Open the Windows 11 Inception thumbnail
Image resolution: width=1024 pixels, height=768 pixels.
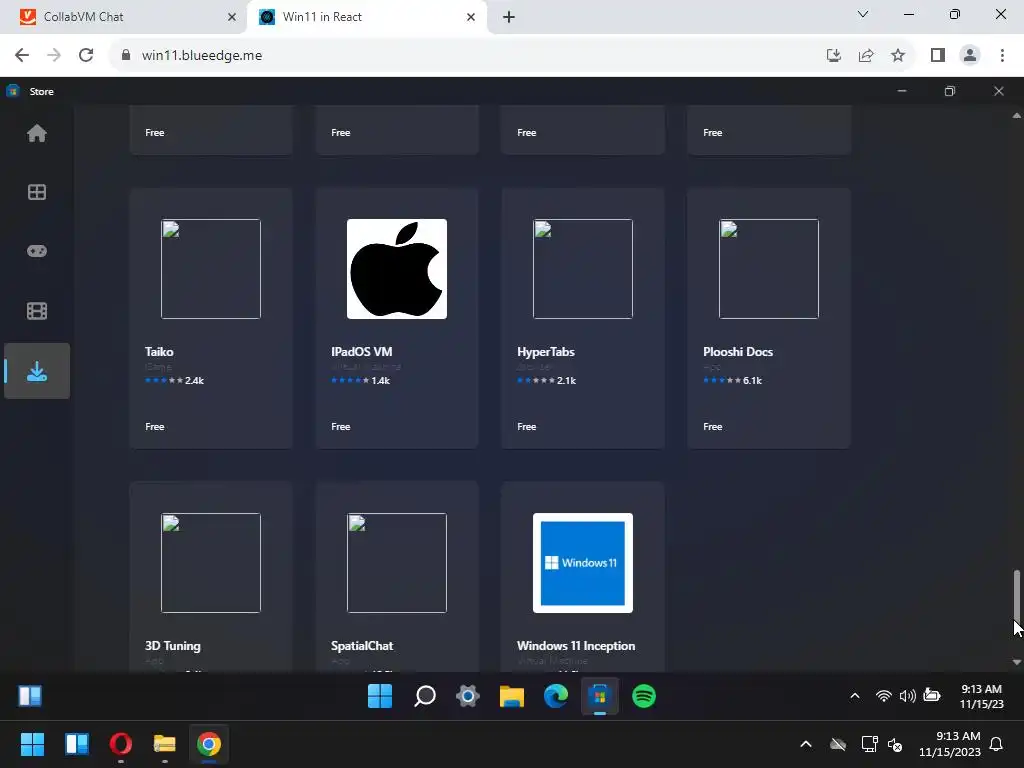click(583, 563)
